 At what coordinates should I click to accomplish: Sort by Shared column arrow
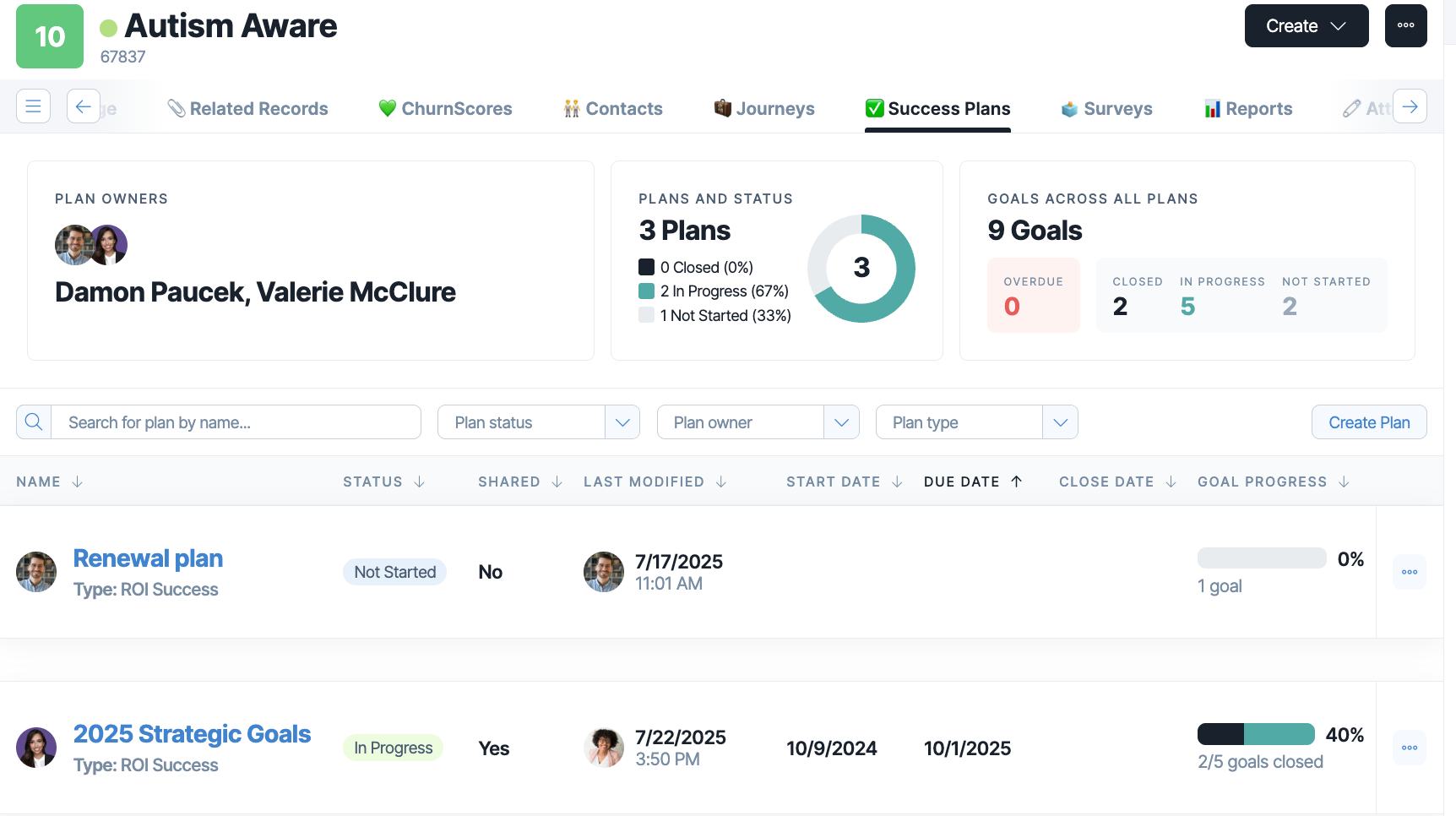click(557, 481)
